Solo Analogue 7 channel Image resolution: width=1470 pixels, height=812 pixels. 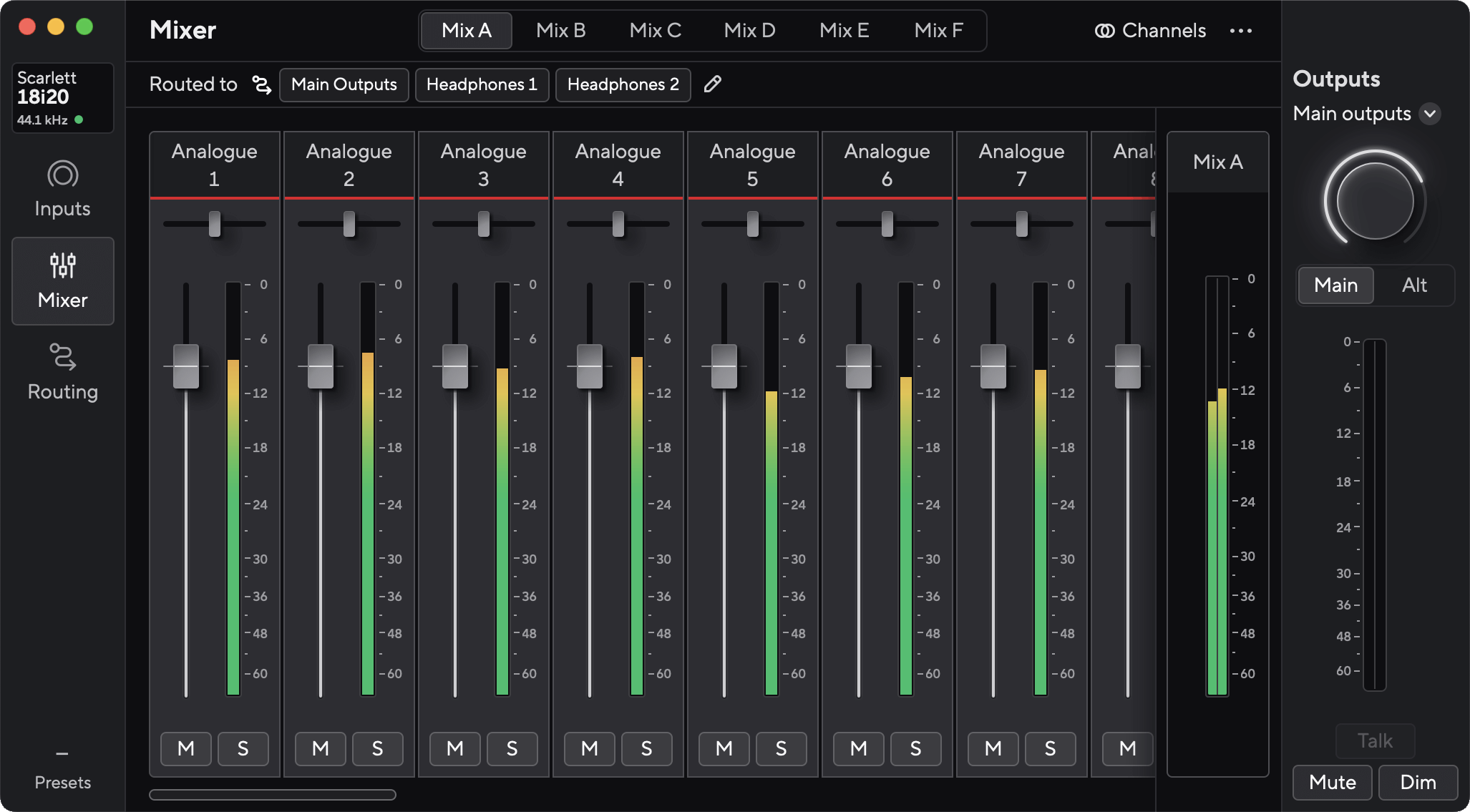pyautogui.click(x=1051, y=749)
